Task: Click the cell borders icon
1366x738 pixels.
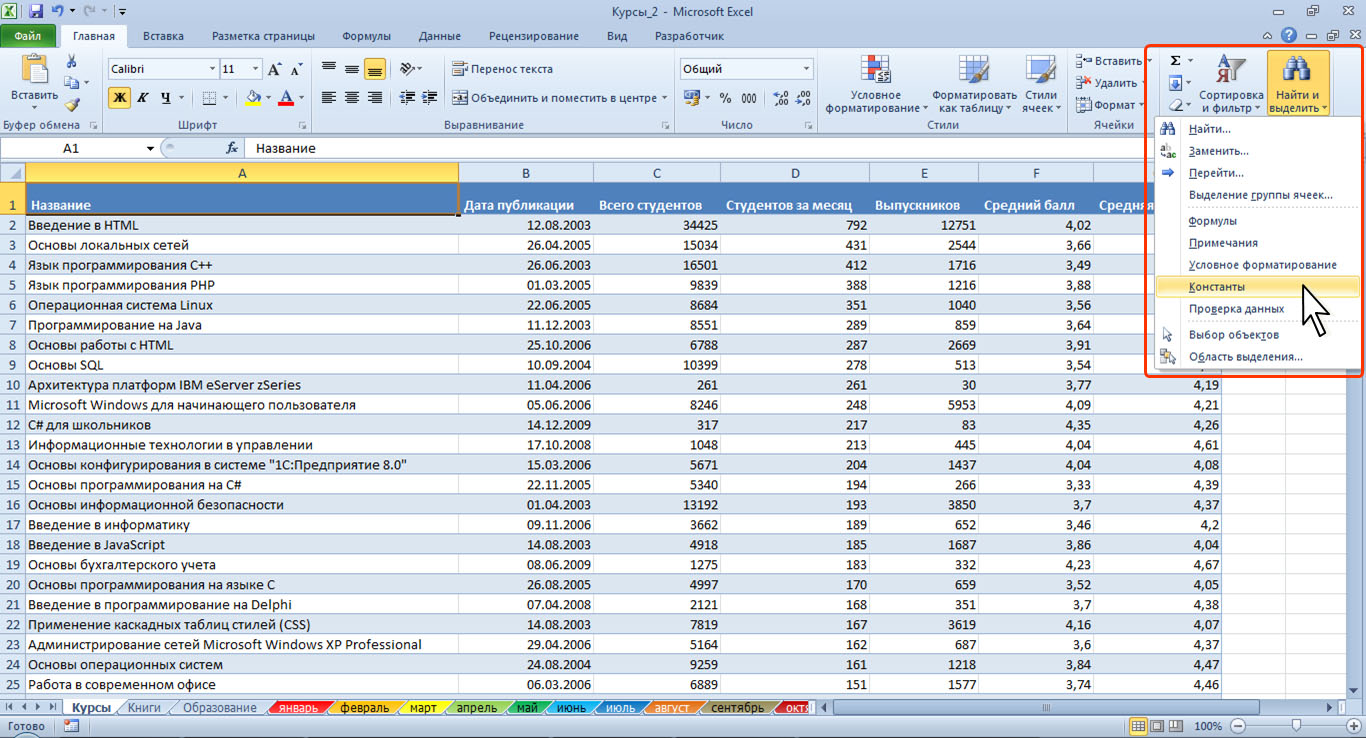Action: tap(209, 97)
